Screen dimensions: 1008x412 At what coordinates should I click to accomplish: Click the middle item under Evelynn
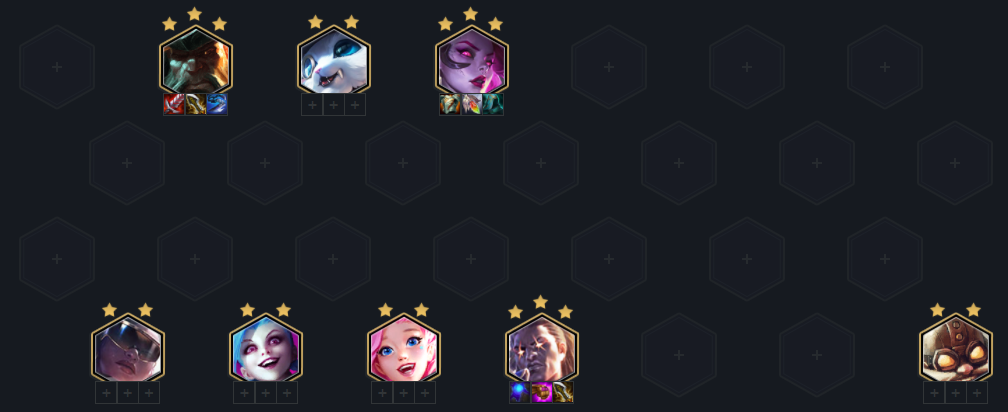471,104
